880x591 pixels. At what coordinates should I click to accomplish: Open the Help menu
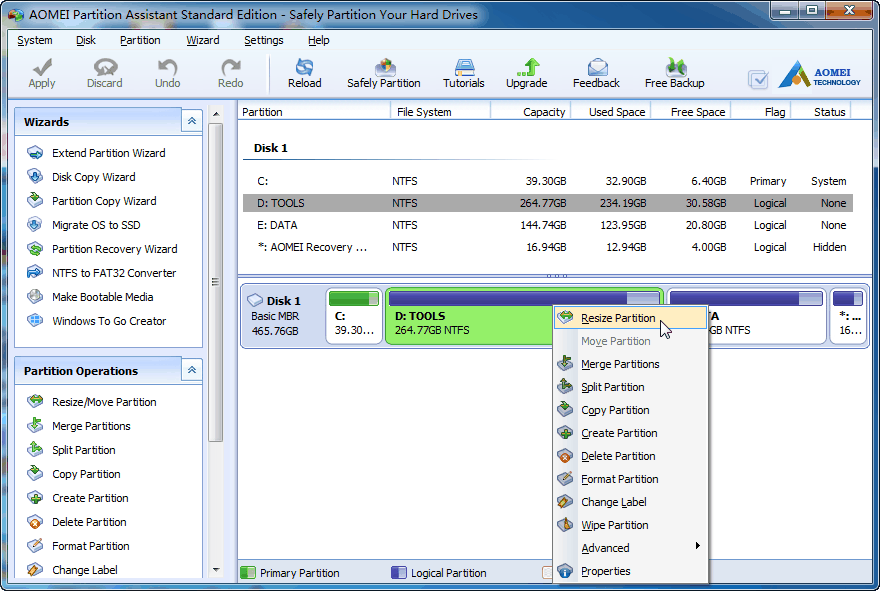point(319,40)
